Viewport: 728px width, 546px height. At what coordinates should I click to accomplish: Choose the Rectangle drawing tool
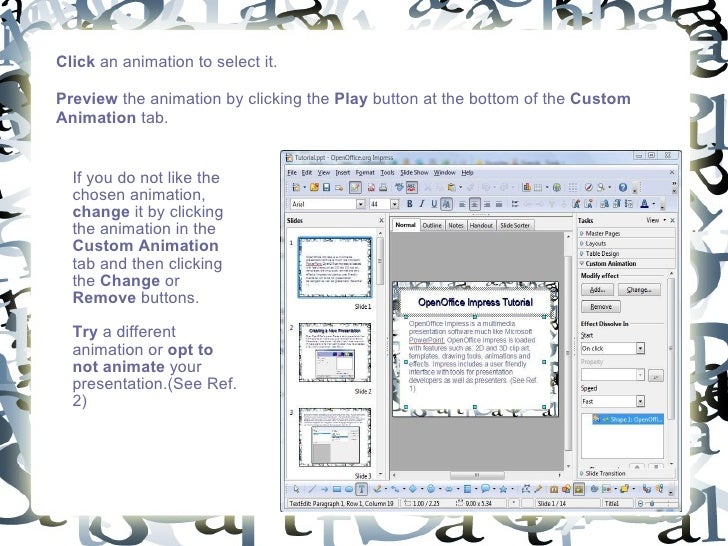click(x=337, y=489)
